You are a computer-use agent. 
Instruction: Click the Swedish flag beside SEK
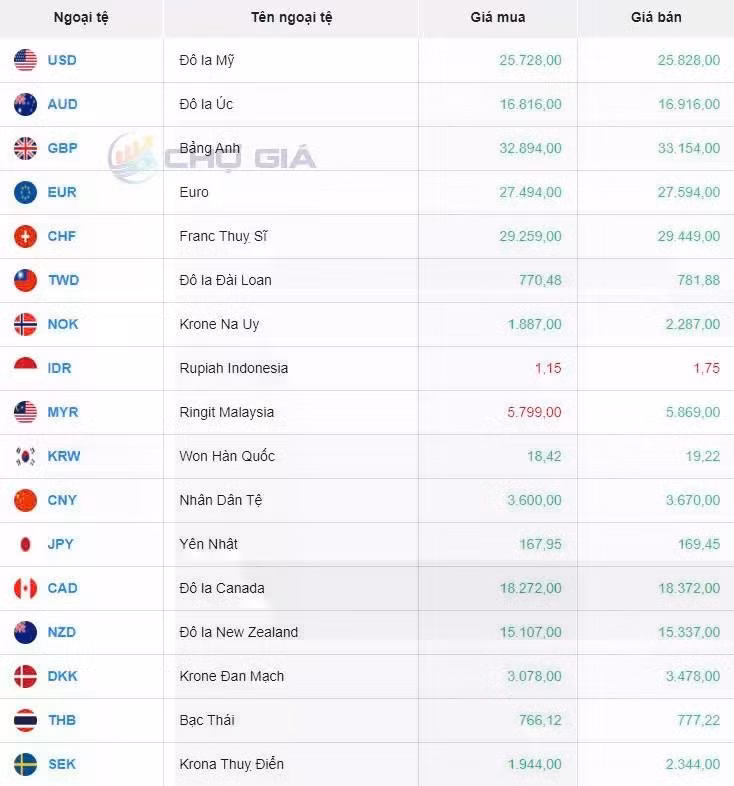pos(26,764)
